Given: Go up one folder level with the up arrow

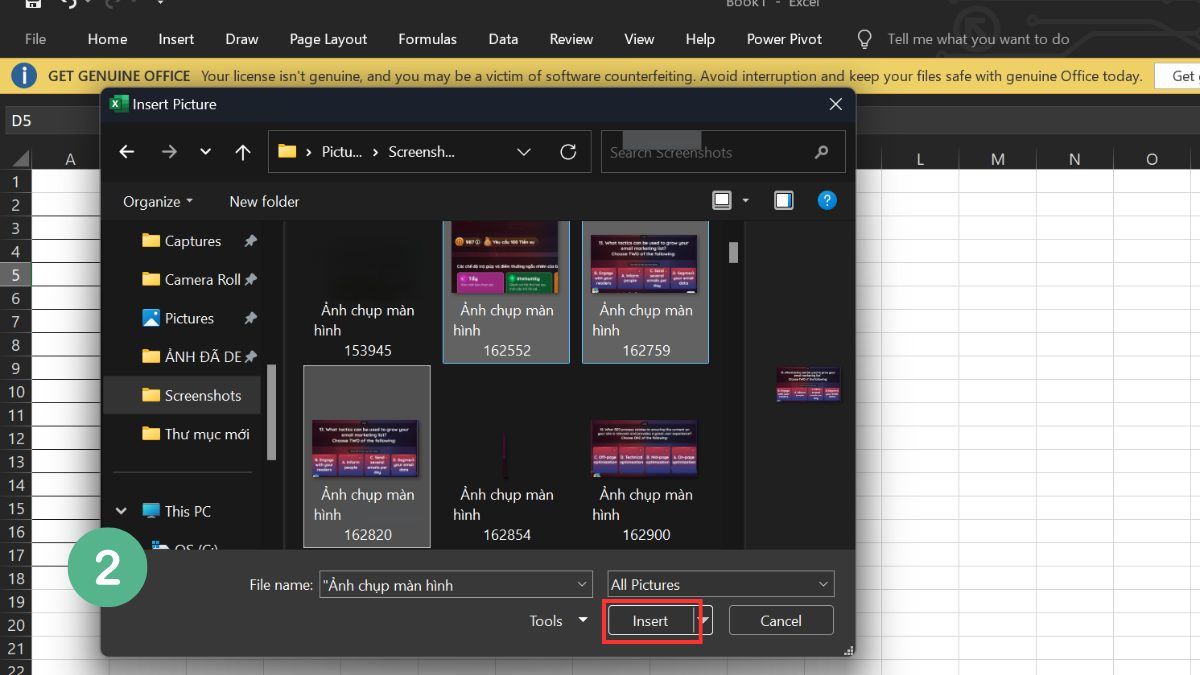Looking at the screenshot, I should (x=242, y=151).
